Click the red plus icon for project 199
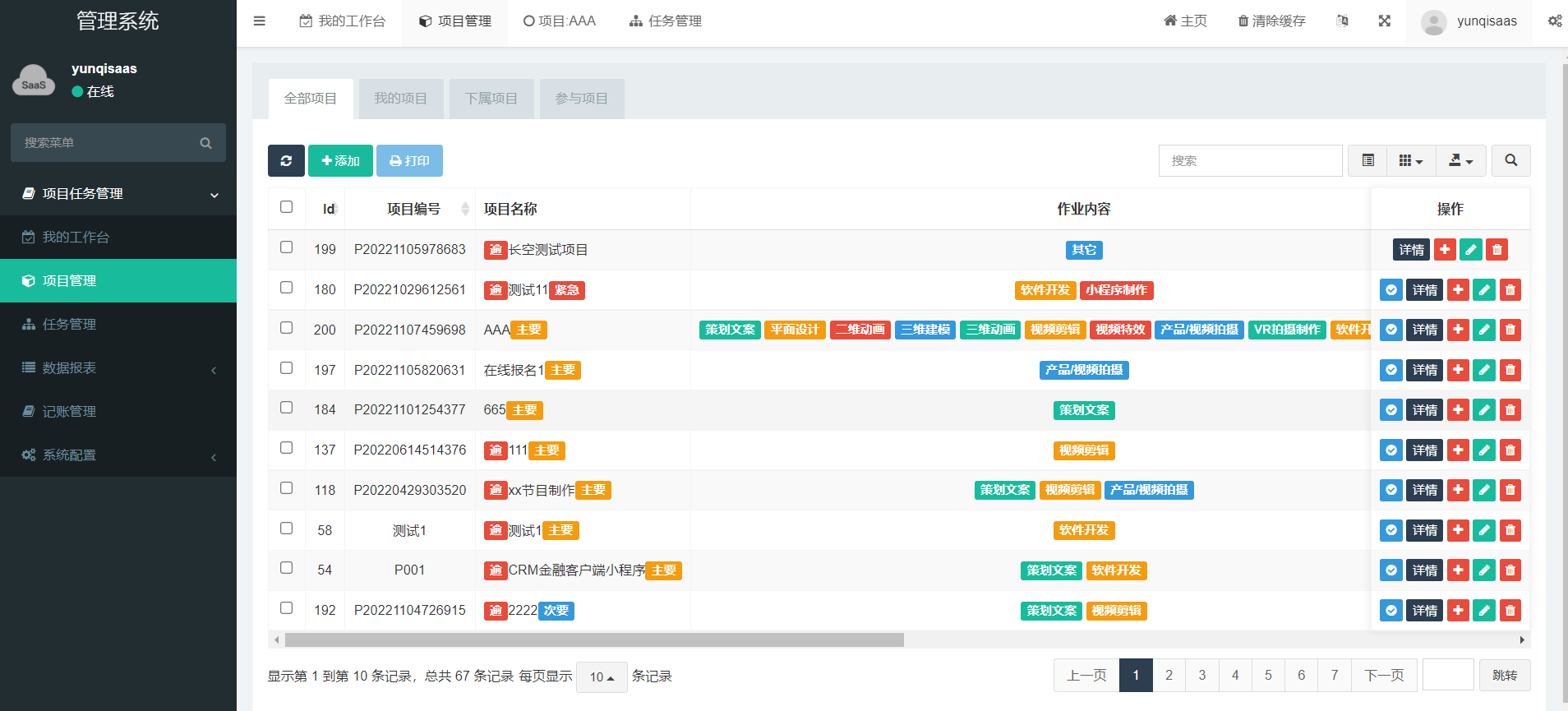Viewport: 1568px width, 711px height. coord(1445,250)
